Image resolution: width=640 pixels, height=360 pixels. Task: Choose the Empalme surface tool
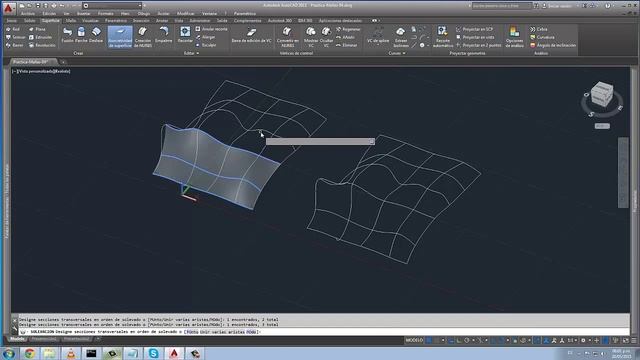(164, 35)
